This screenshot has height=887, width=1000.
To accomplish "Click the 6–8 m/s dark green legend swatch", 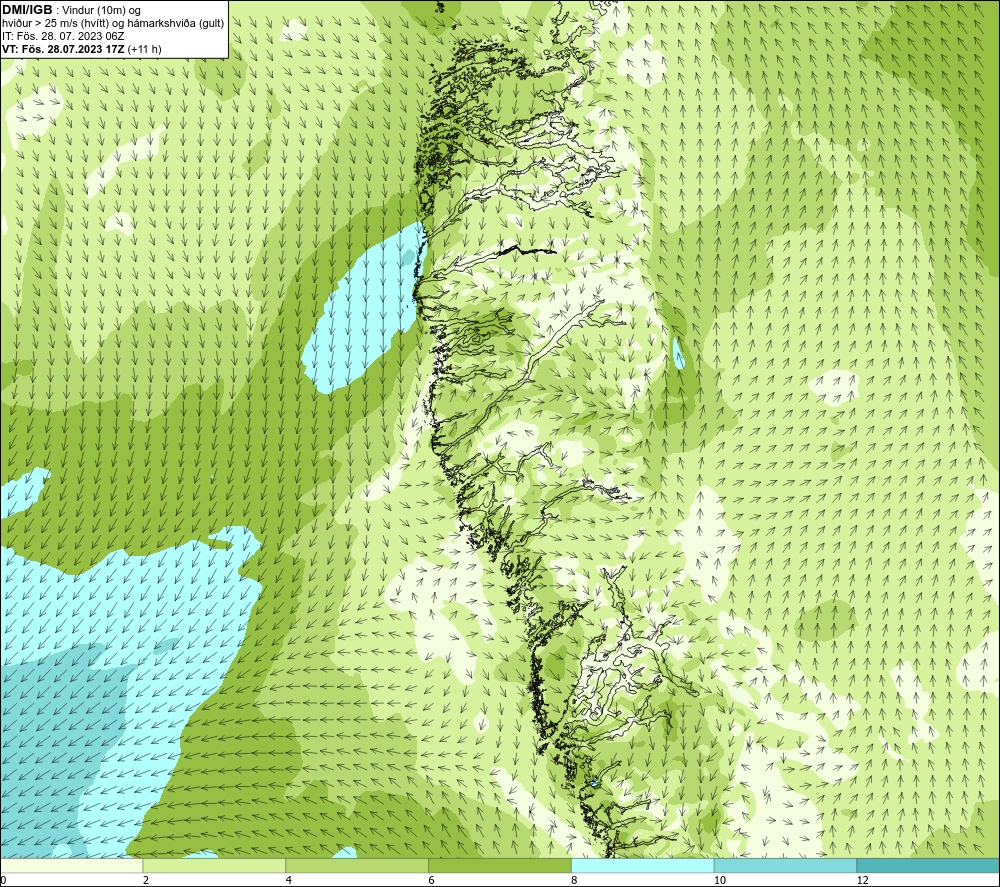I will pos(500,865).
